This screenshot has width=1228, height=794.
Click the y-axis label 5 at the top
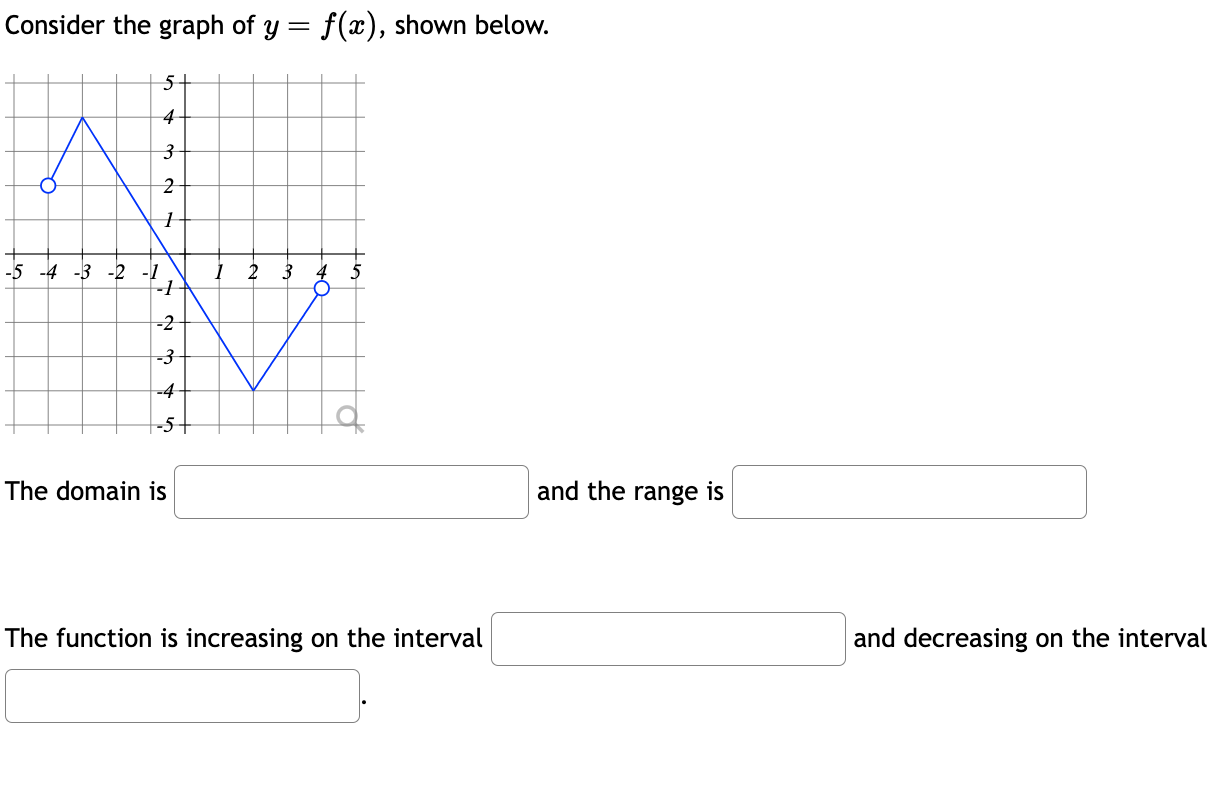click(169, 80)
